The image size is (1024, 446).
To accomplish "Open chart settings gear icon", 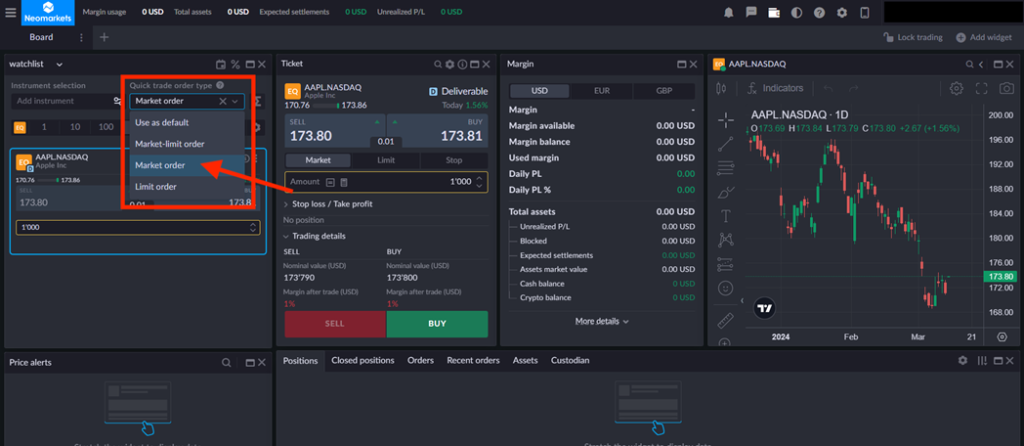I will [x=957, y=88].
